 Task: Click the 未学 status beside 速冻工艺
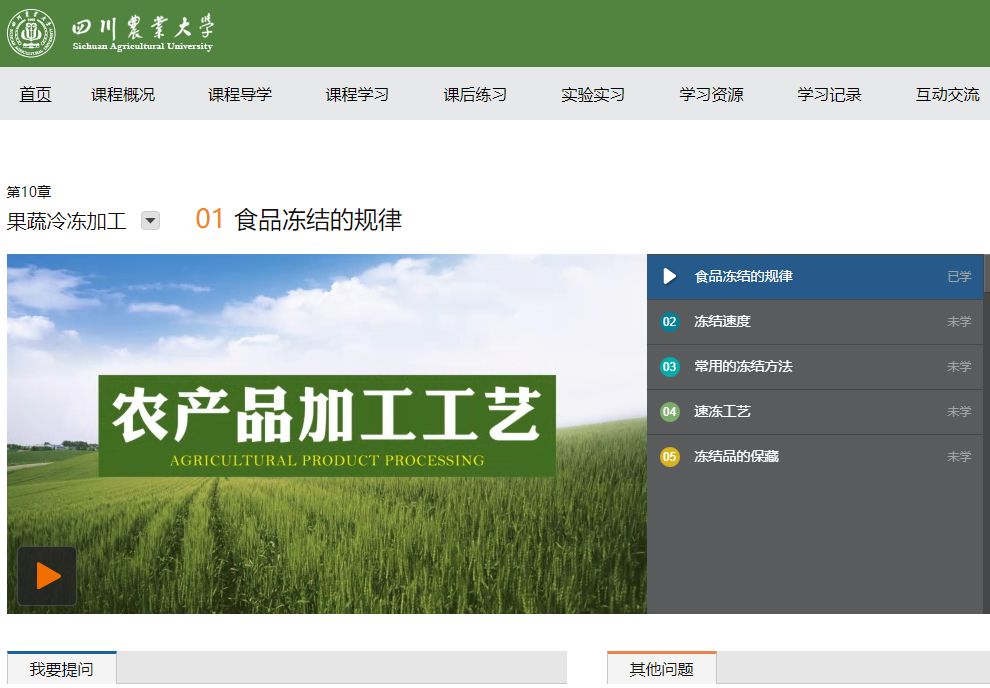tap(959, 412)
